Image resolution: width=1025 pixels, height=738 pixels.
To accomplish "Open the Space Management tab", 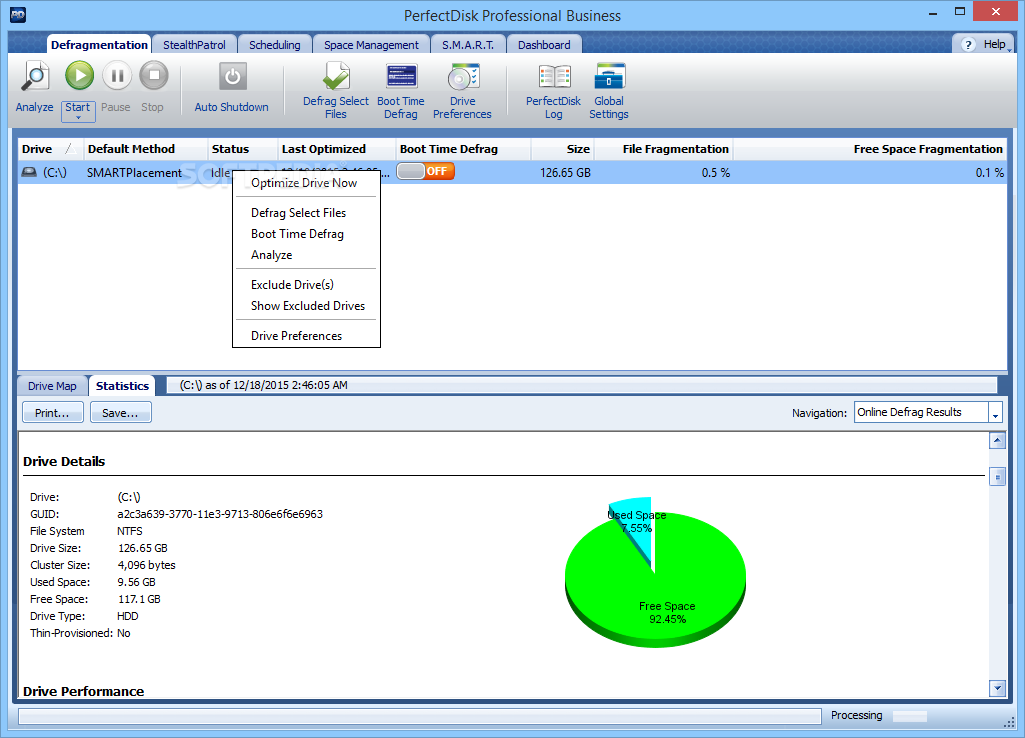I will pyautogui.click(x=371, y=44).
